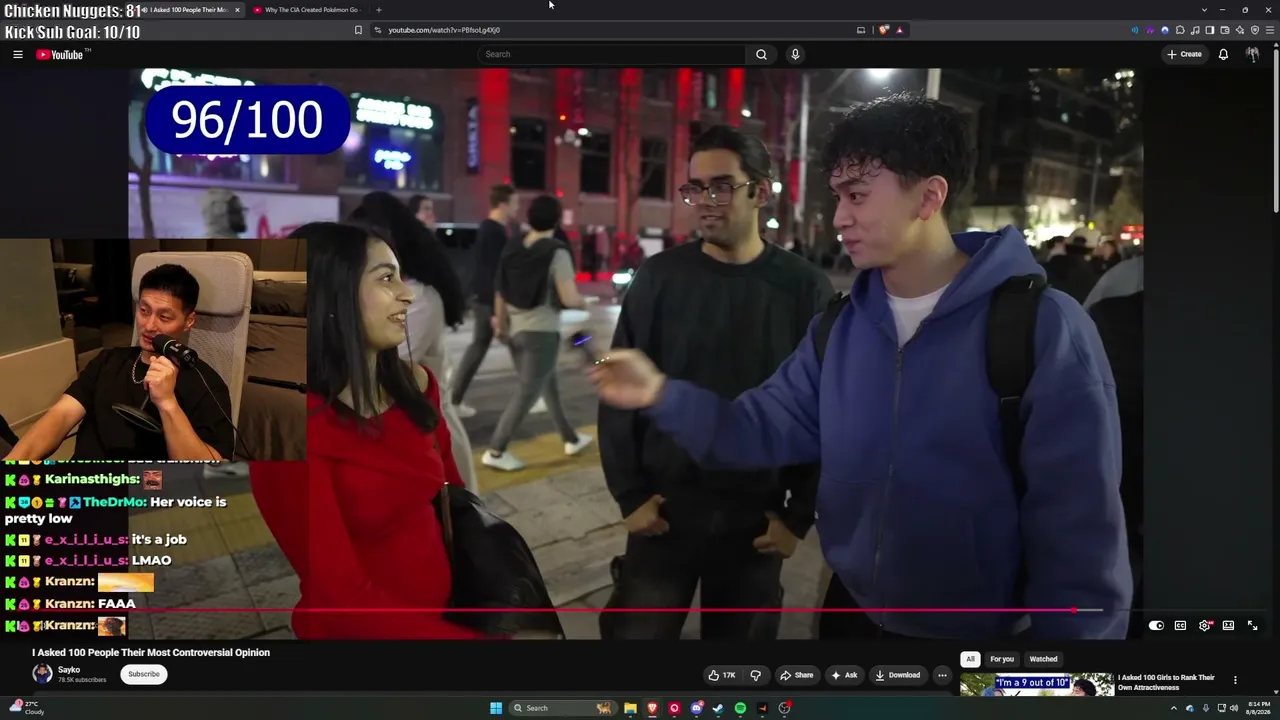
Task: Subscribe to the Sayko channel
Action: click(x=143, y=674)
